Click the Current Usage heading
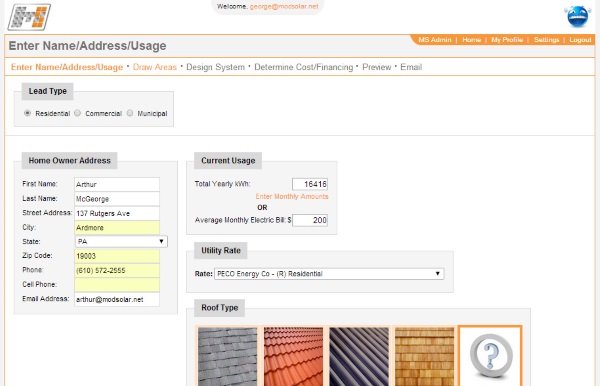Viewport: 600px width, 386px height. pos(228,161)
